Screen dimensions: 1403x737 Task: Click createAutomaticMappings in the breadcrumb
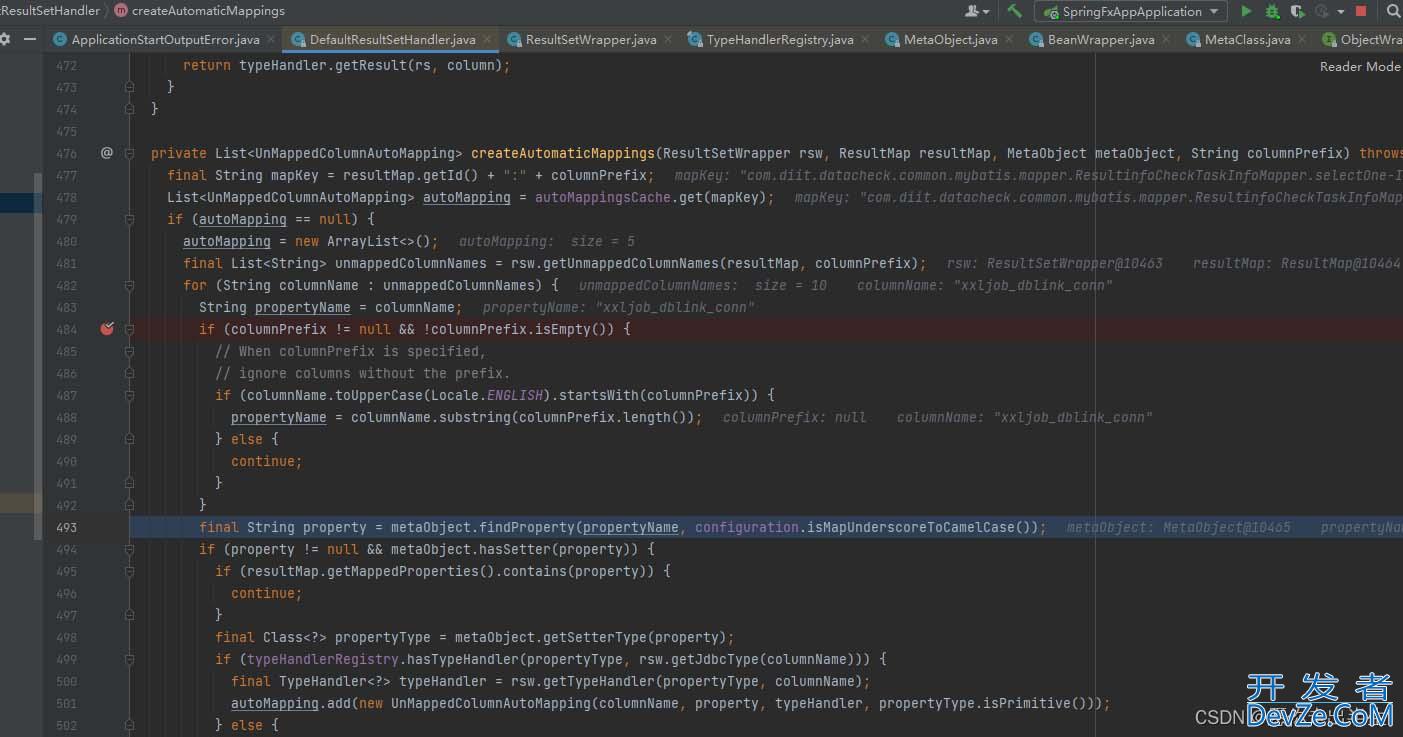coord(208,11)
